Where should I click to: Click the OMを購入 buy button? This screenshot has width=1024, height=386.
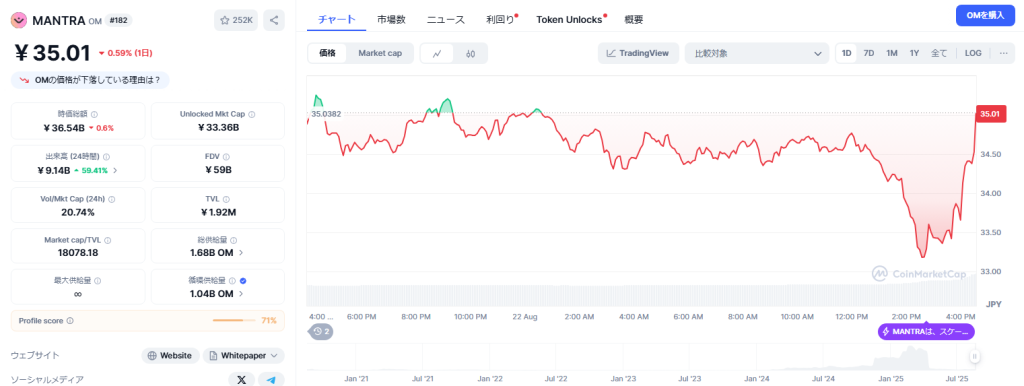point(985,15)
